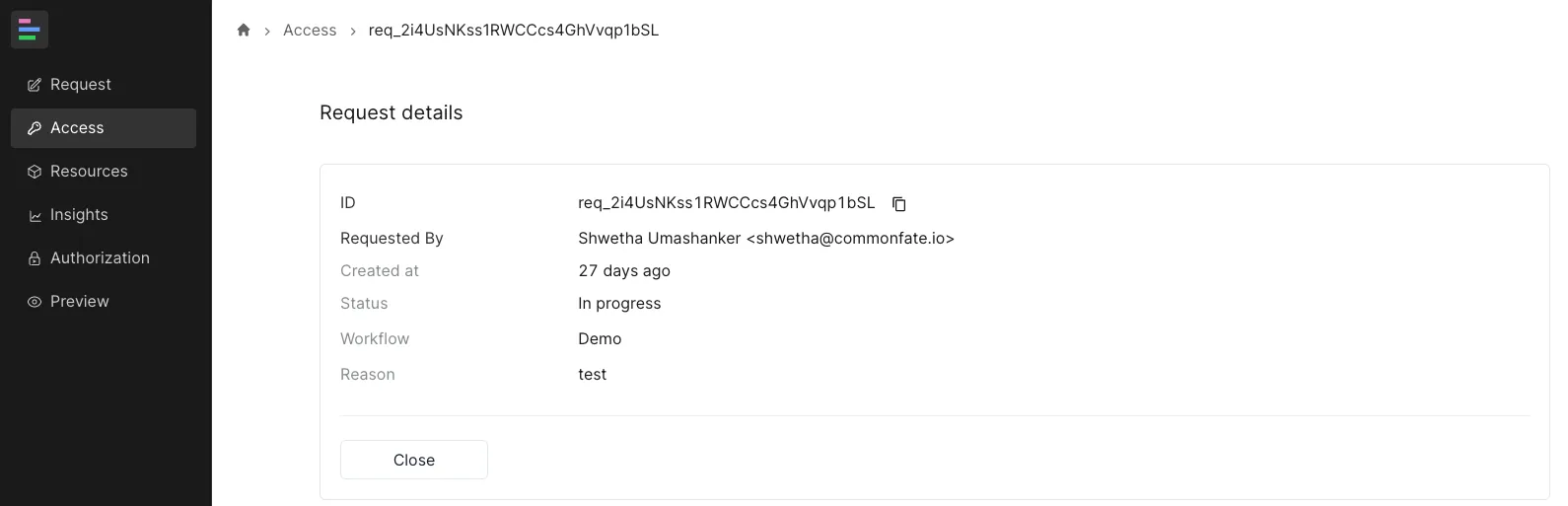
Task: Click the Resources cube icon in sidebar
Action: coord(35,172)
